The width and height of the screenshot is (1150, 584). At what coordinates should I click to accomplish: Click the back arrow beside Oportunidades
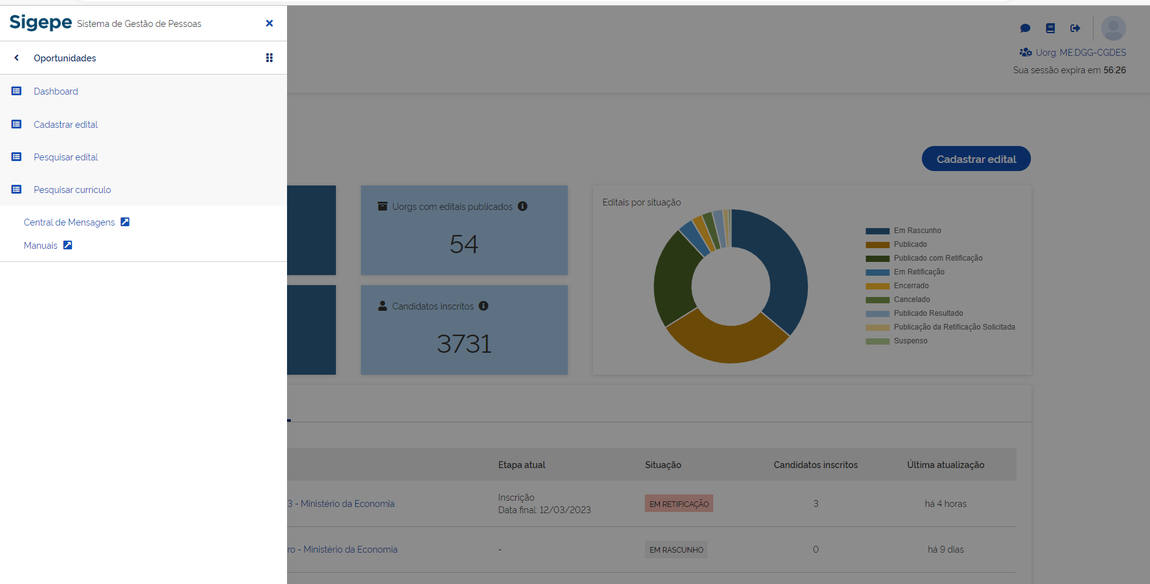[x=17, y=58]
